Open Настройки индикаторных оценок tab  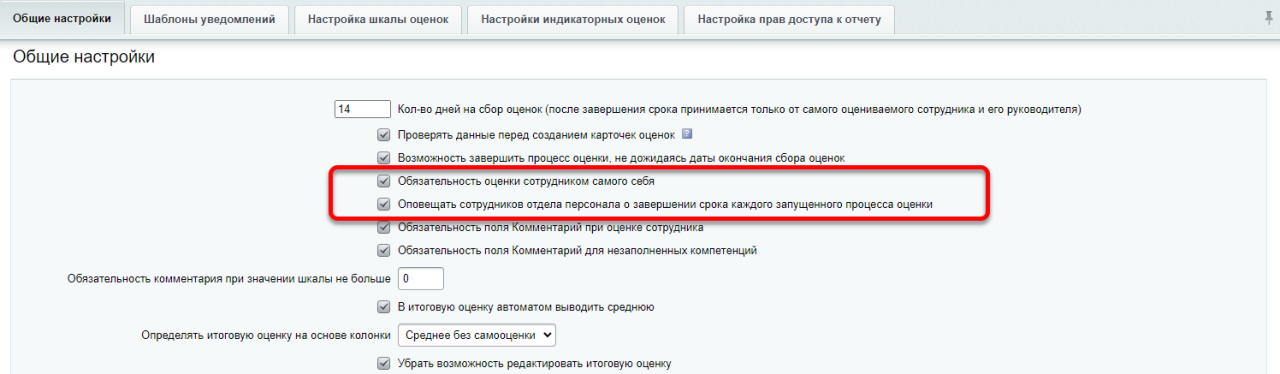point(574,19)
